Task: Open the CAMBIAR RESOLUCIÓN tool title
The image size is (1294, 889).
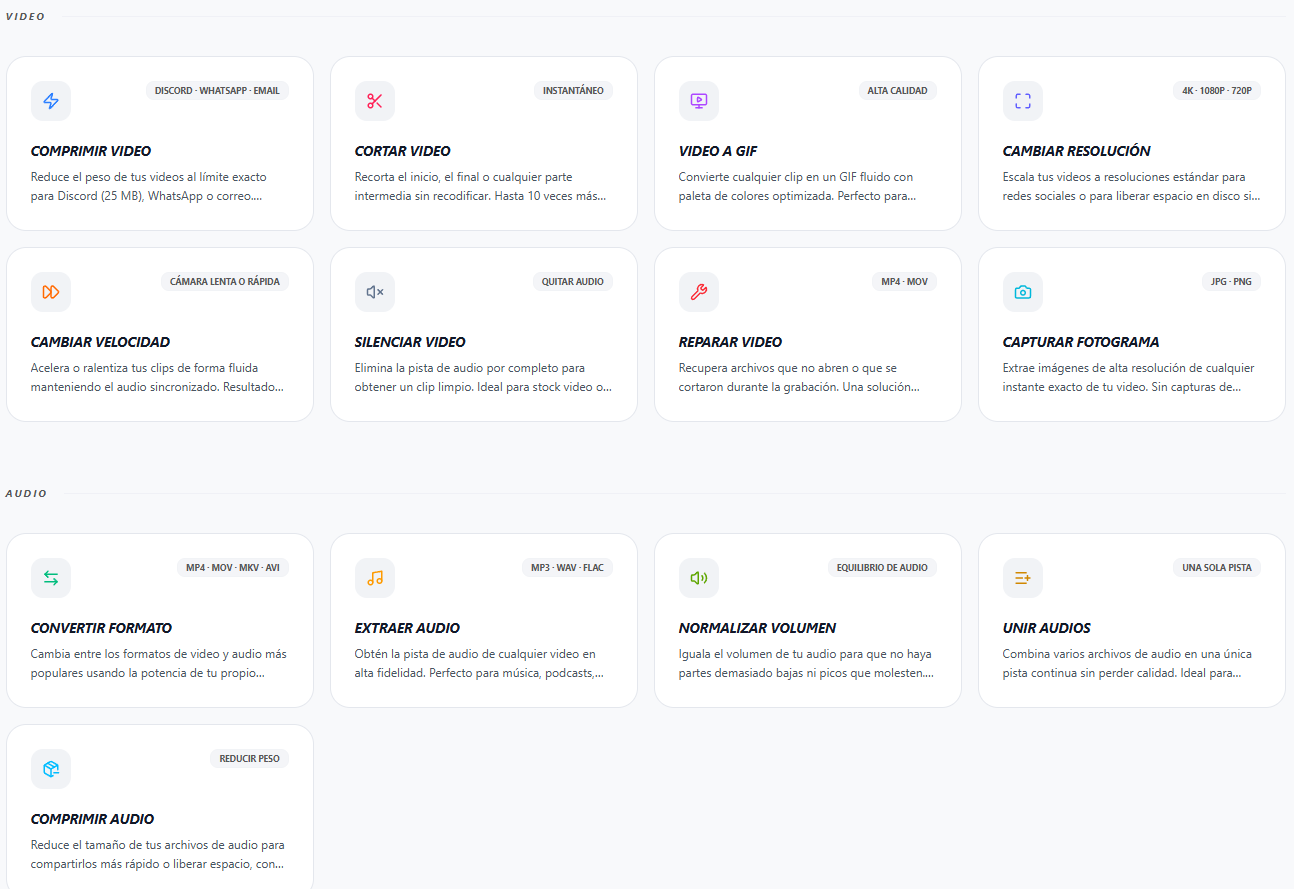Action: 1077,151
